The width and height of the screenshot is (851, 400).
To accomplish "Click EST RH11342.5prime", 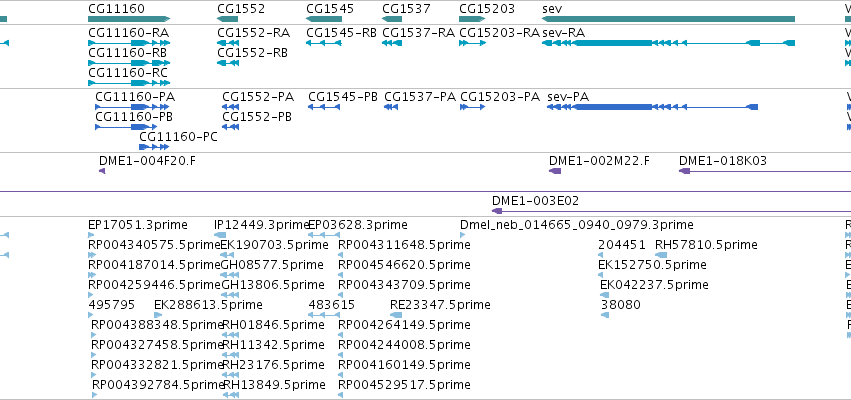I will point(231,355).
